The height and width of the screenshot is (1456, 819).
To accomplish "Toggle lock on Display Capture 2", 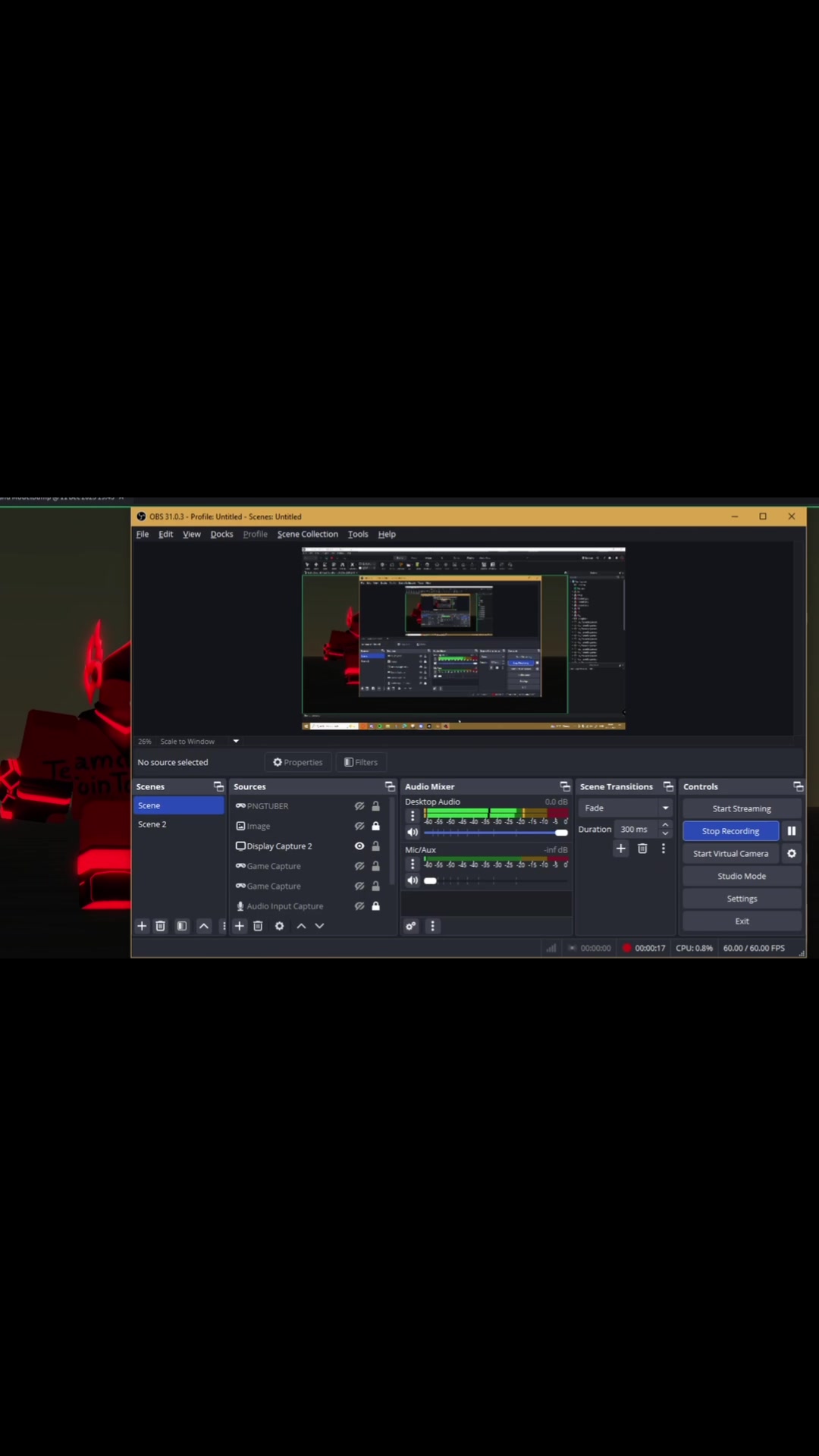I will pyautogui.click(x=375, y=846).
